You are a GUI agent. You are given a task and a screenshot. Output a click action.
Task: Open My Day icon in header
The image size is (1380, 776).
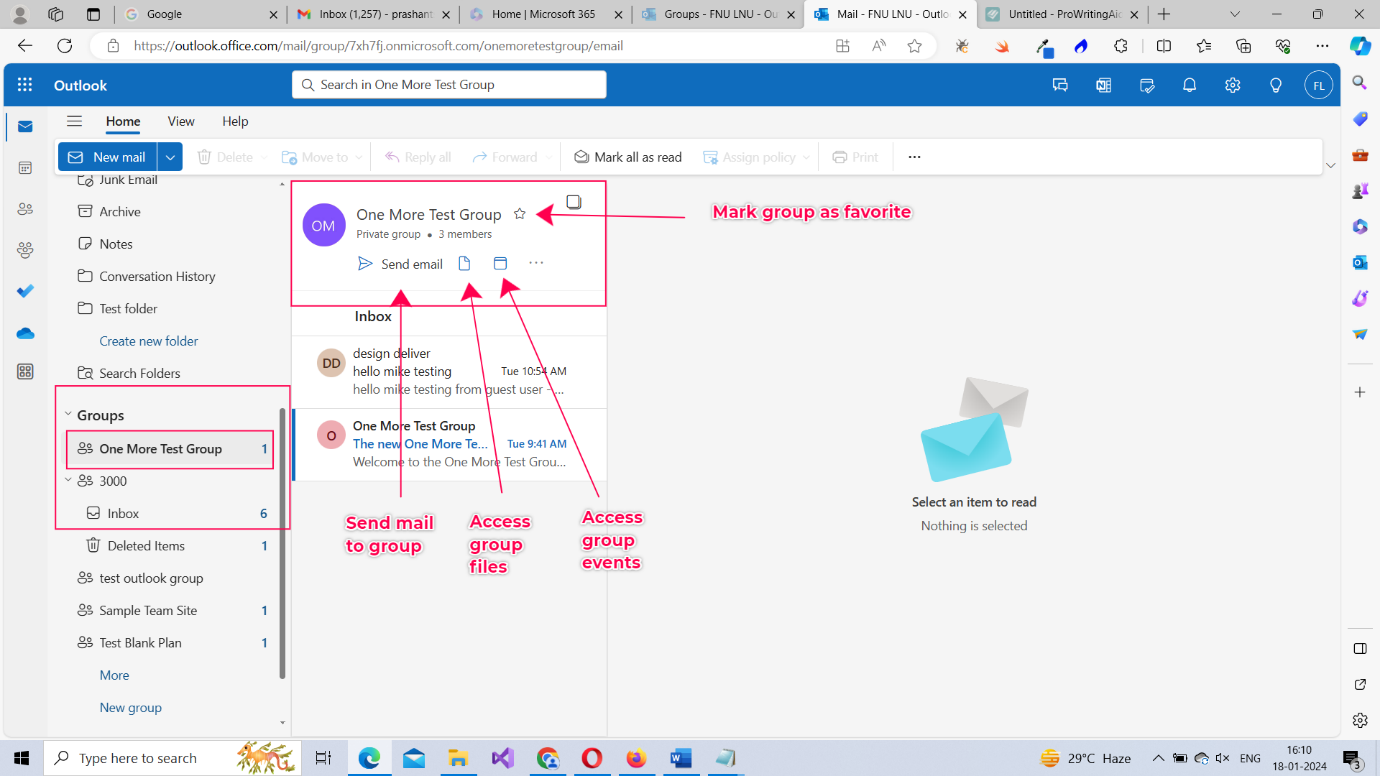tap(1147, 85)
